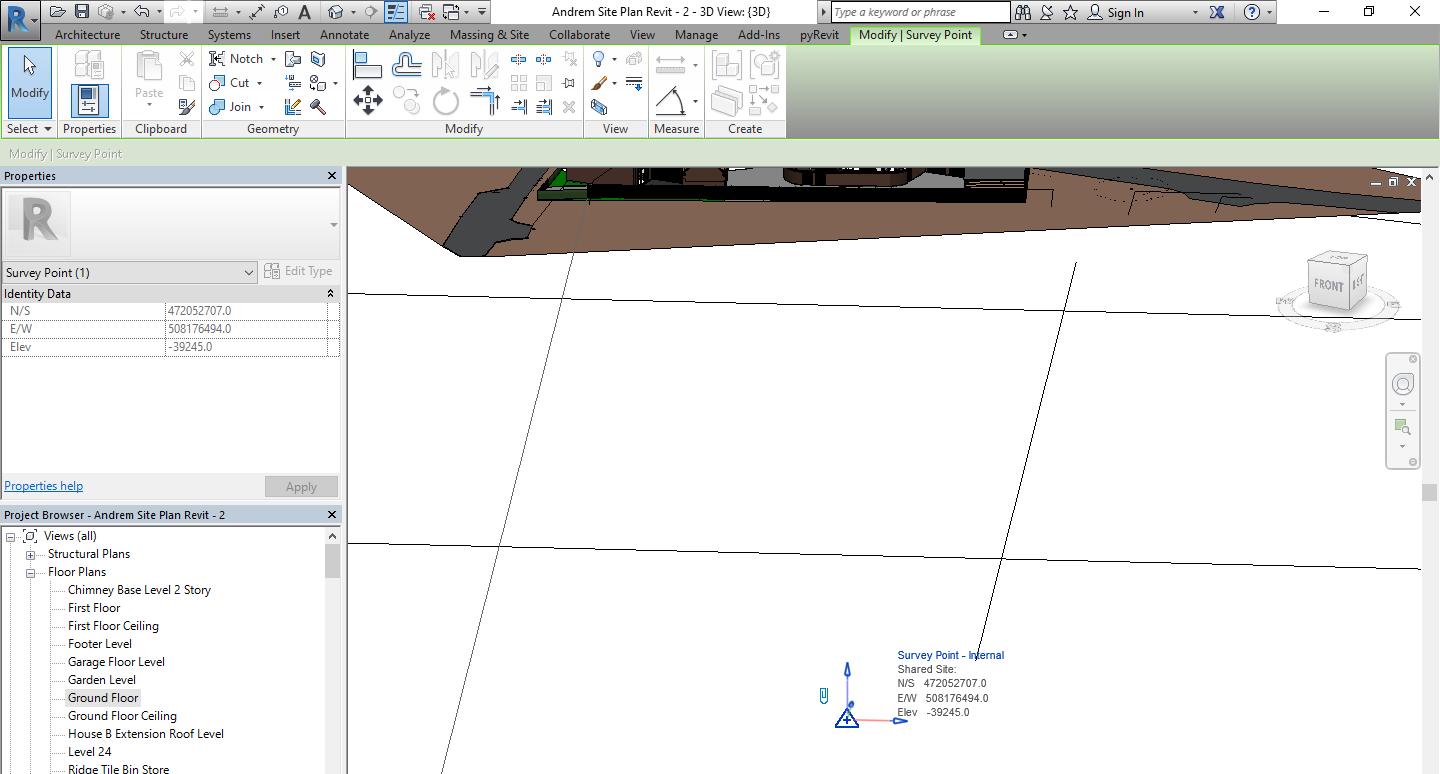Click the Elev value field -39245.0
This screenshot has width=1440, height=774.
(245, 347)
